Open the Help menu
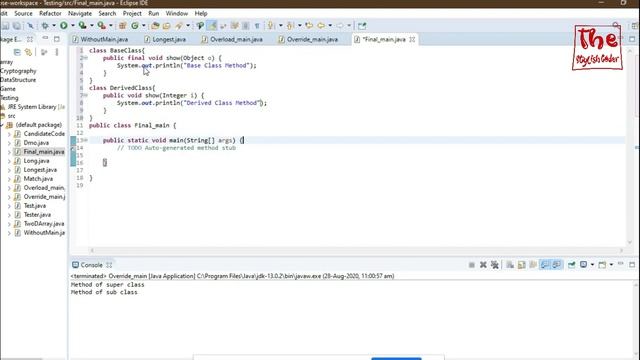 coord(201,13)
